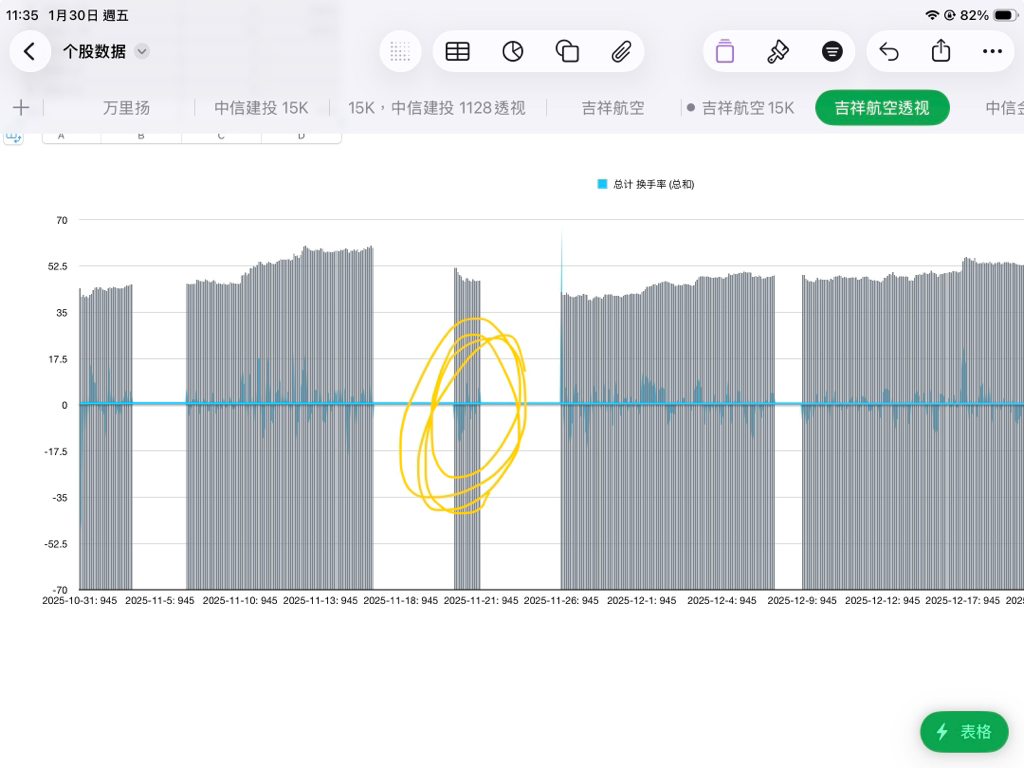Select the 吉祥航空 sheet tab
This screenshot has width=1024, height=768.
pyautogui.click(x=613, y=108)
